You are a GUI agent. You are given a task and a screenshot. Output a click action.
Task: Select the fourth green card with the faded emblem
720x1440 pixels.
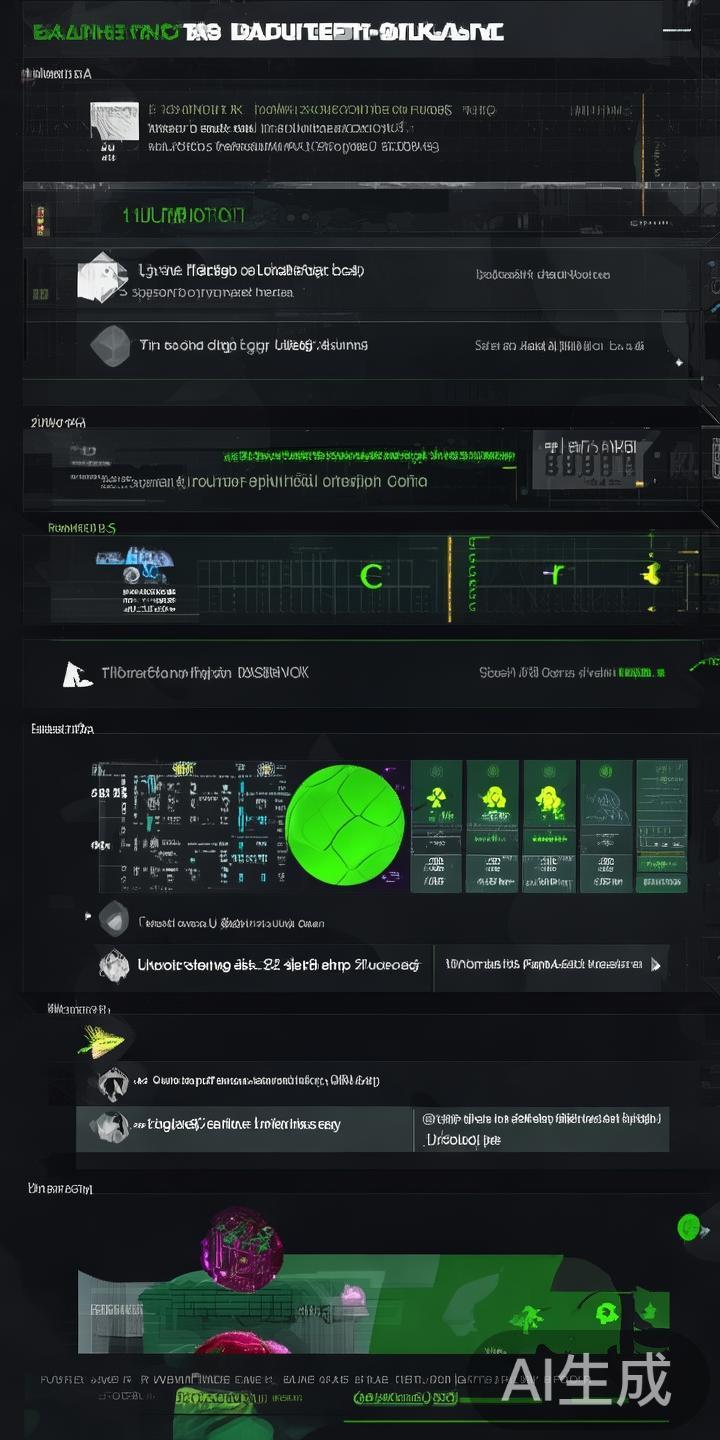[x=606, y=825]
